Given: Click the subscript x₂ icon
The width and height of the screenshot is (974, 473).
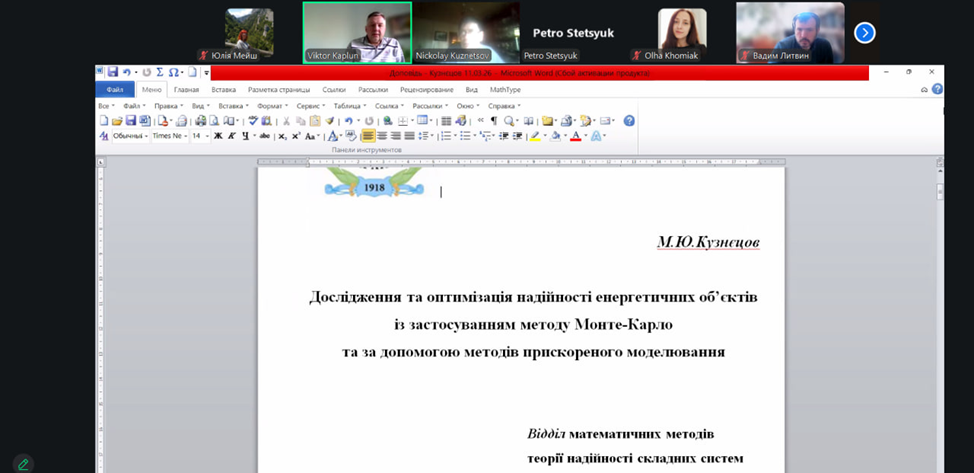Looking at the screenshot, I should click(x=282, y=136).
